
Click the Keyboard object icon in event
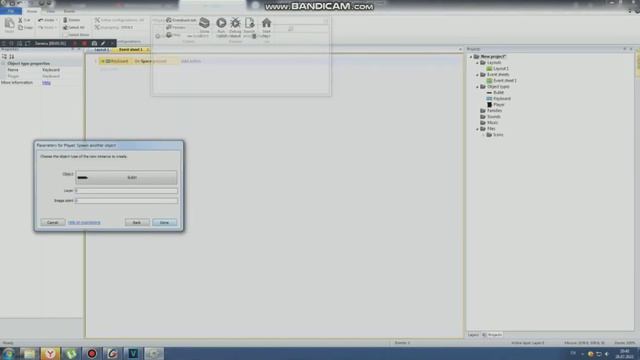click(x=108, y=61)
